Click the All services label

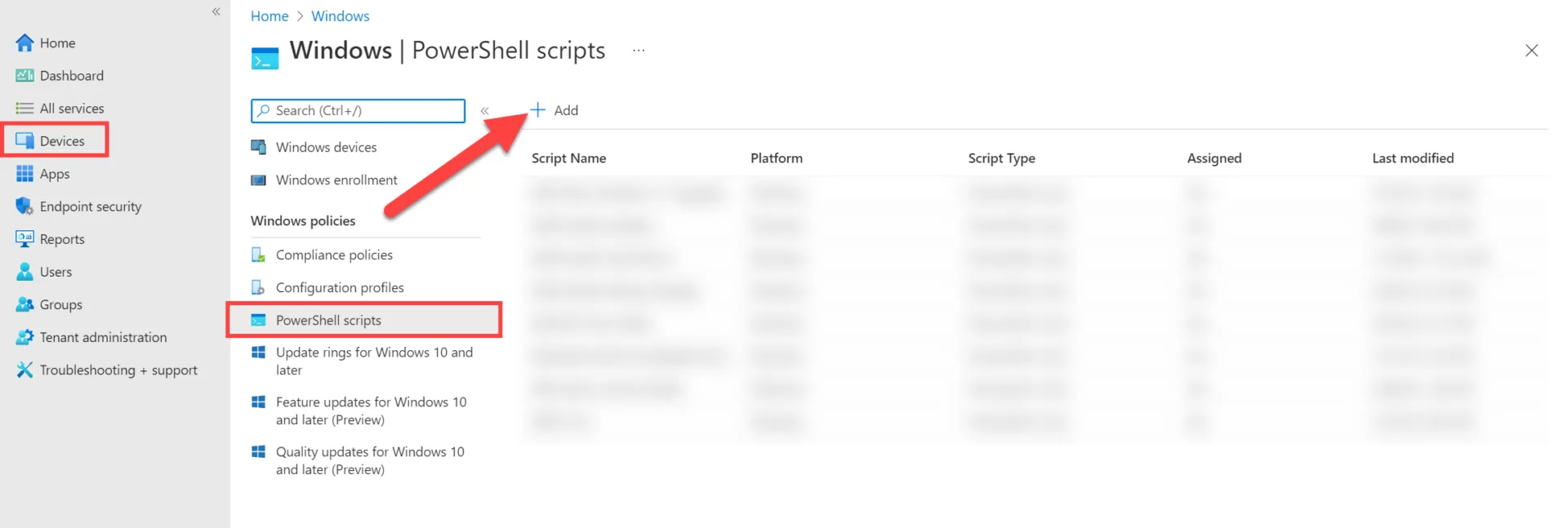72,108
